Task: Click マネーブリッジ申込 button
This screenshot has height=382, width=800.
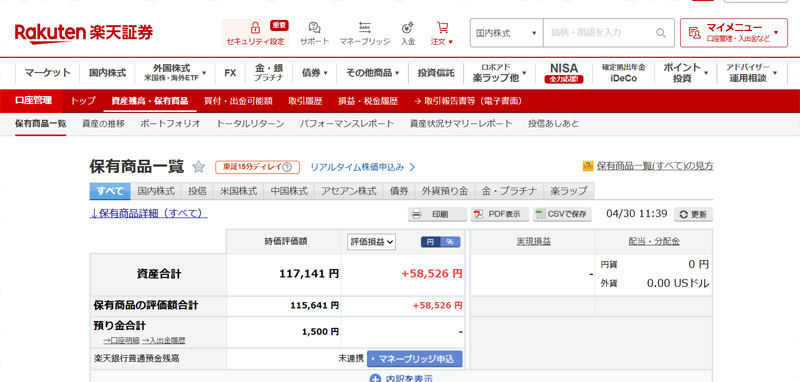Action: [415, 359]
